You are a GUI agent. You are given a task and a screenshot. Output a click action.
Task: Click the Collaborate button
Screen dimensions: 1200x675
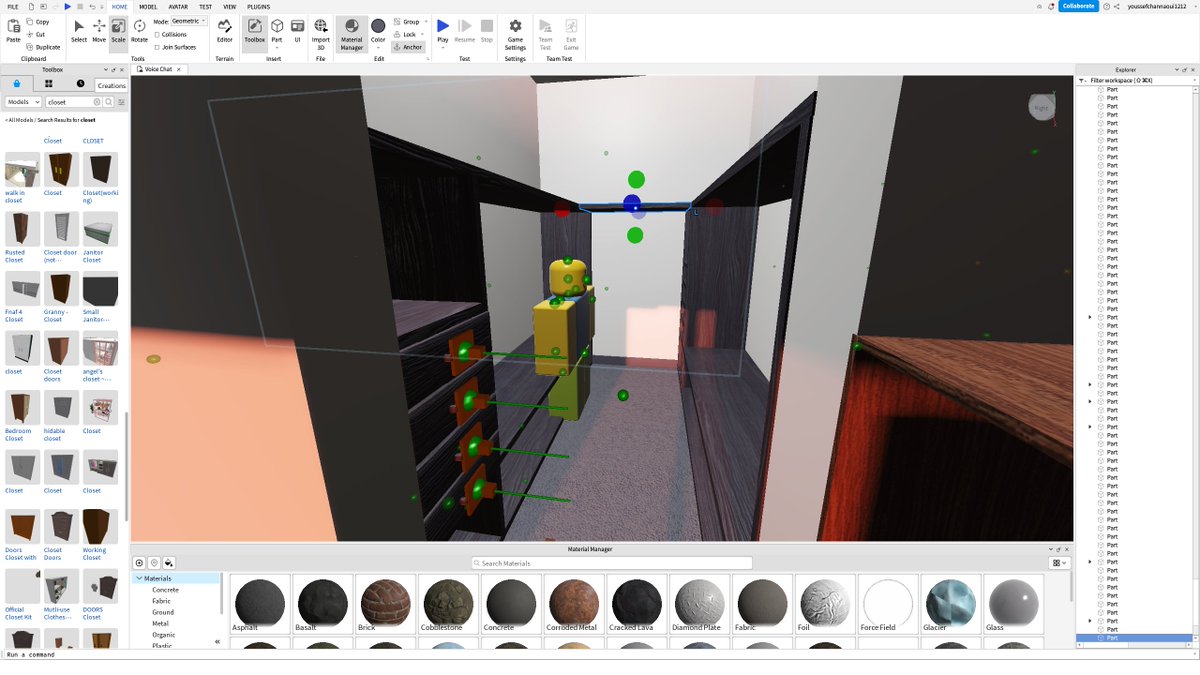(x=1079, y=6)
